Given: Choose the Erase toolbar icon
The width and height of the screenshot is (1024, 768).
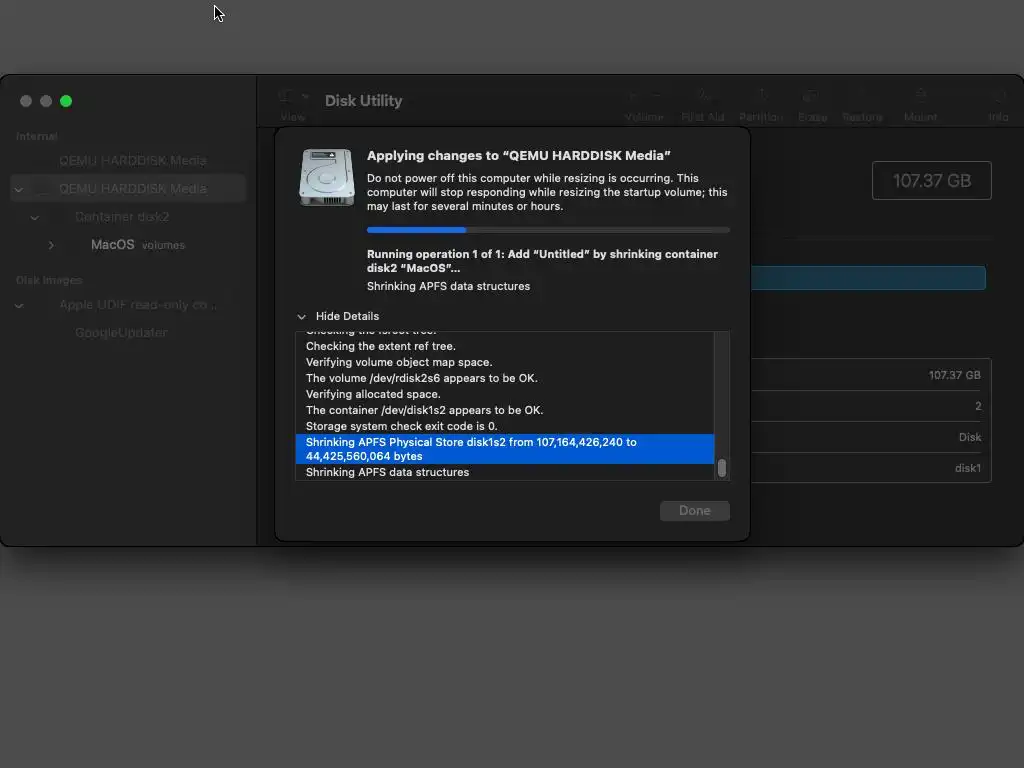Looking at the screenshot, I should click(812, 97).
